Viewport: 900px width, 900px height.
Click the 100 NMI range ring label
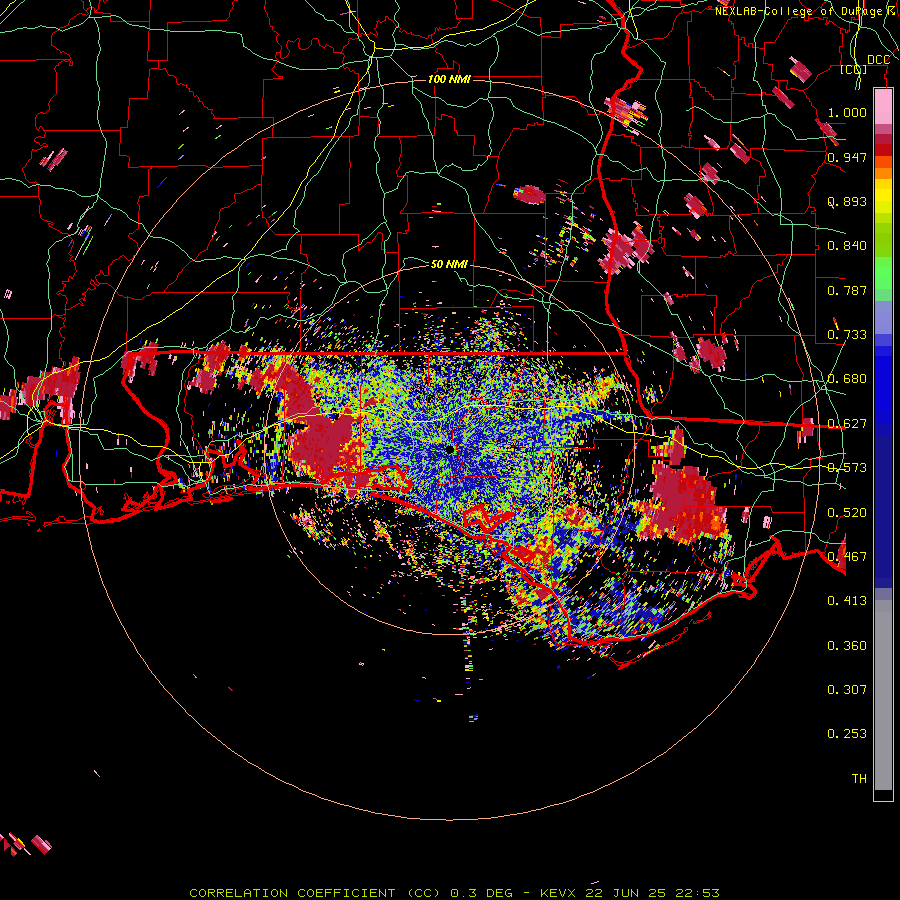pyautogui.click(x=449, y=79)
